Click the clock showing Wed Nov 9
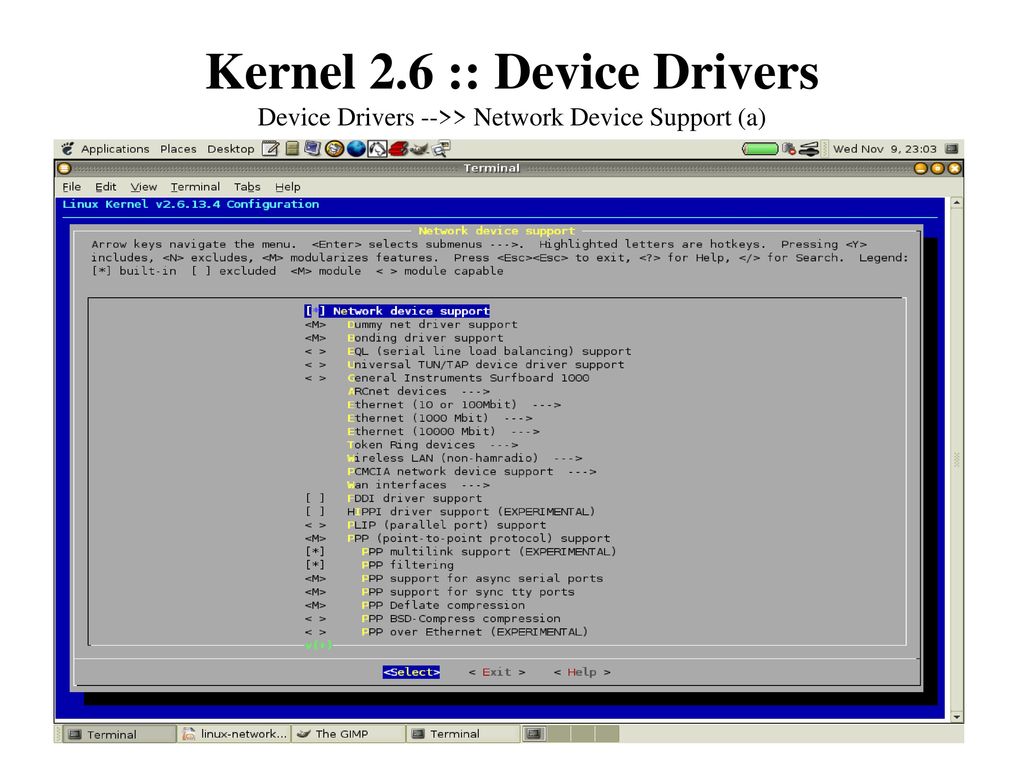1024x768 pixels. click(x=884, y=149)
